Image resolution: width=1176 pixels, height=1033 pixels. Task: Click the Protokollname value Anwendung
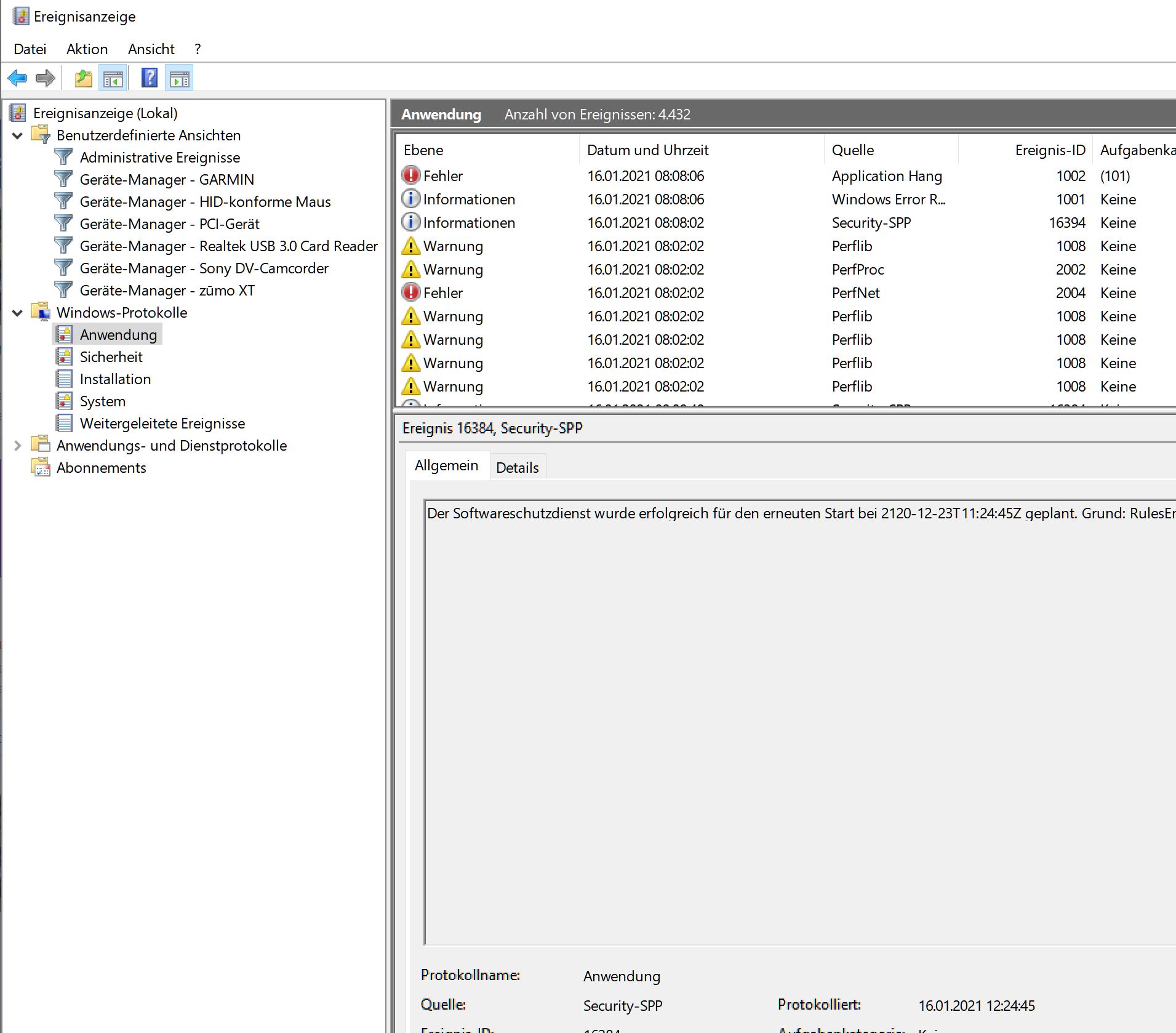point(622,976)
